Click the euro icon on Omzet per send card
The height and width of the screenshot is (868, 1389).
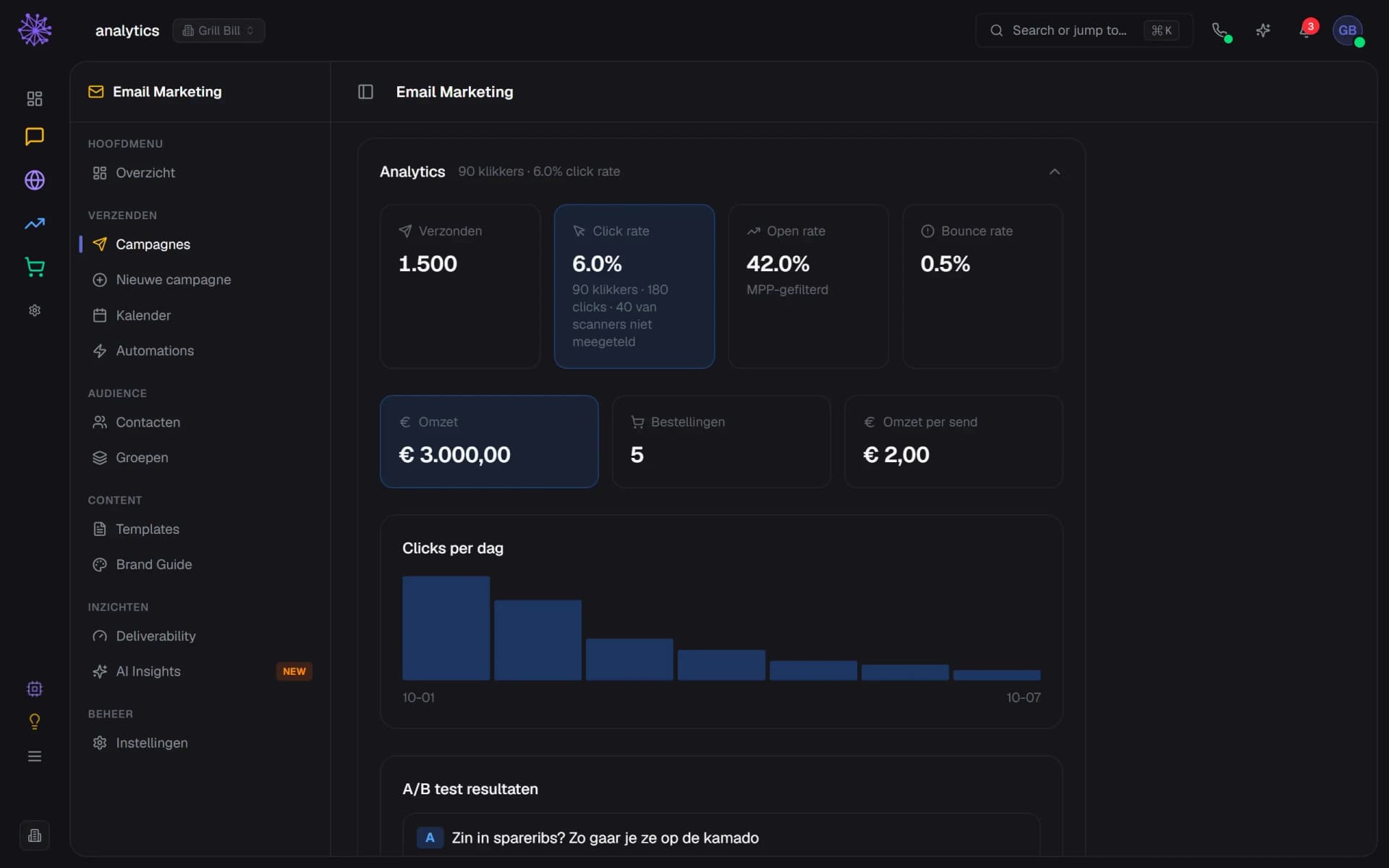870,422
